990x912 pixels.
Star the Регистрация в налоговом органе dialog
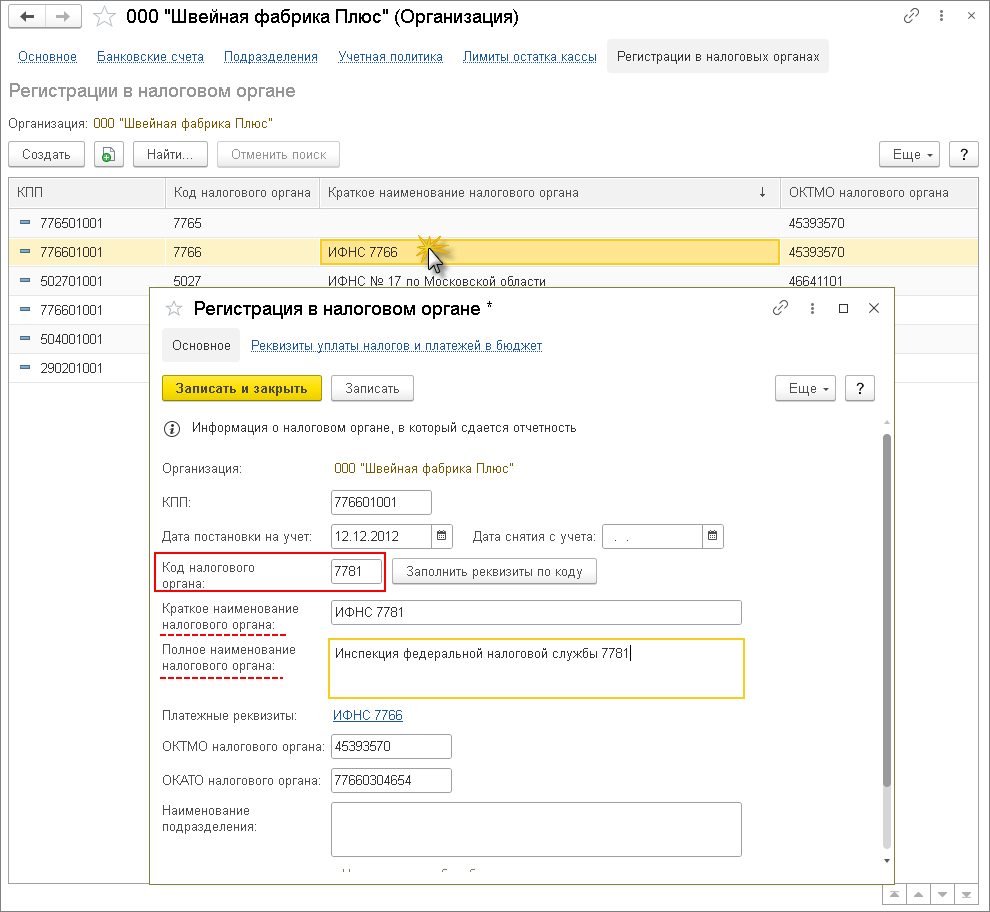click(174, 309)
